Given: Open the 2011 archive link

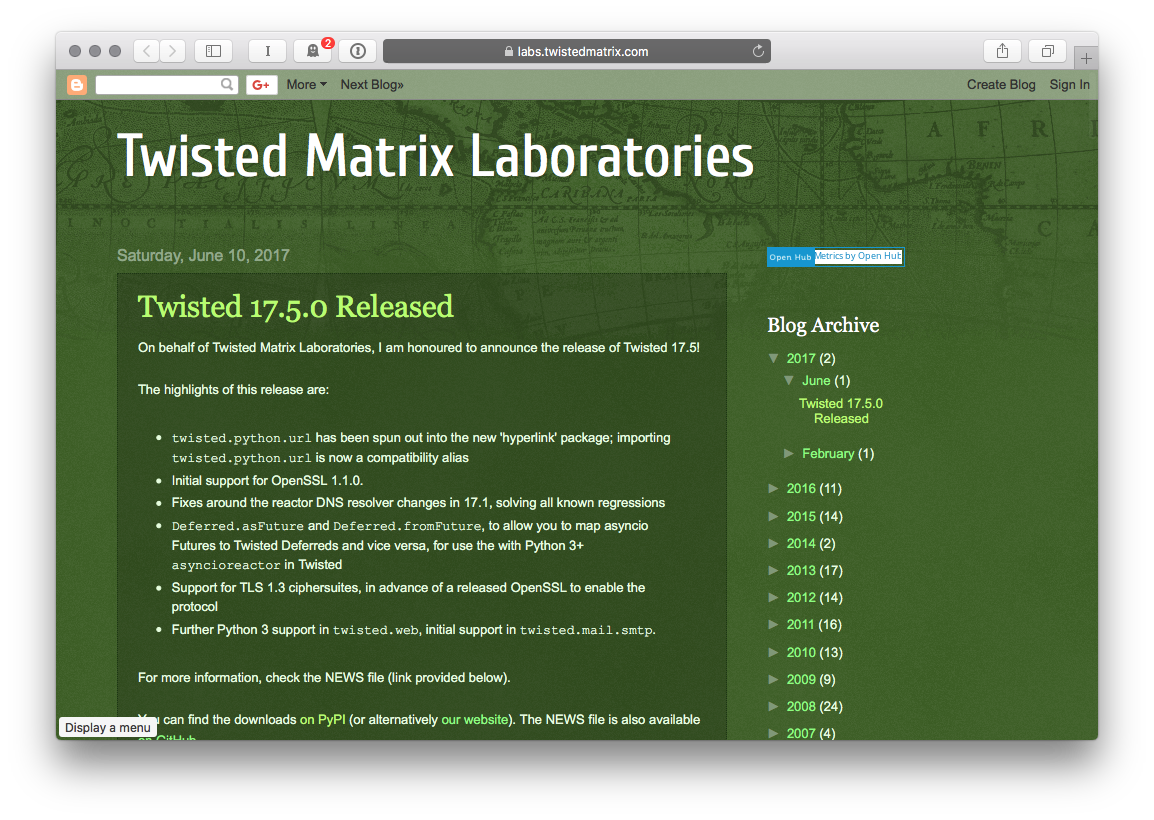Looking at the screenshot, I should (801, 625).
